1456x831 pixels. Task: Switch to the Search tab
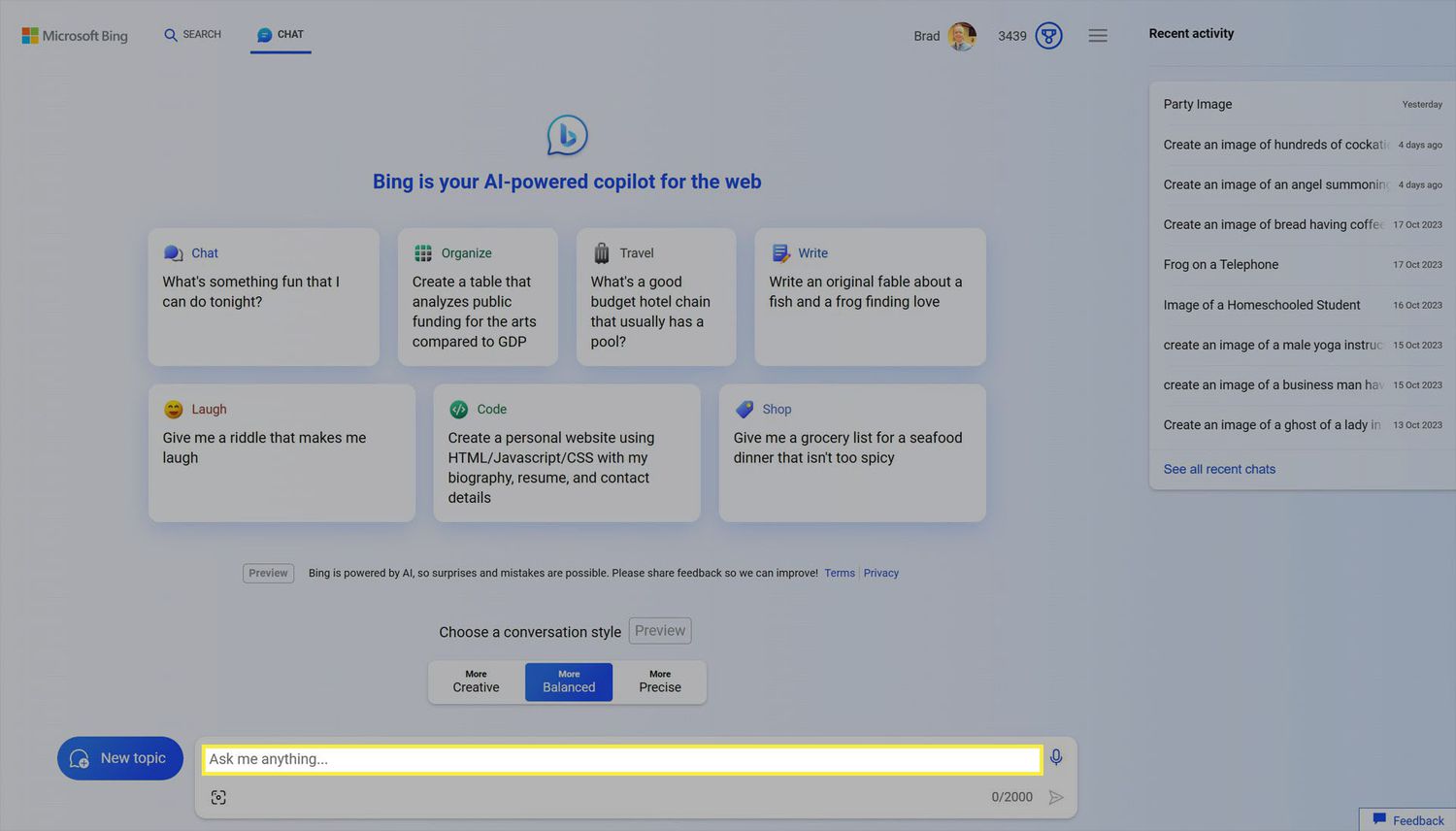tap(192, 35)
